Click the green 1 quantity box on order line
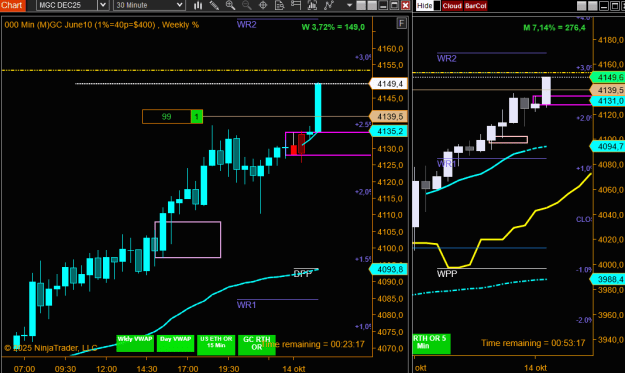 click(x=197, y=116)
